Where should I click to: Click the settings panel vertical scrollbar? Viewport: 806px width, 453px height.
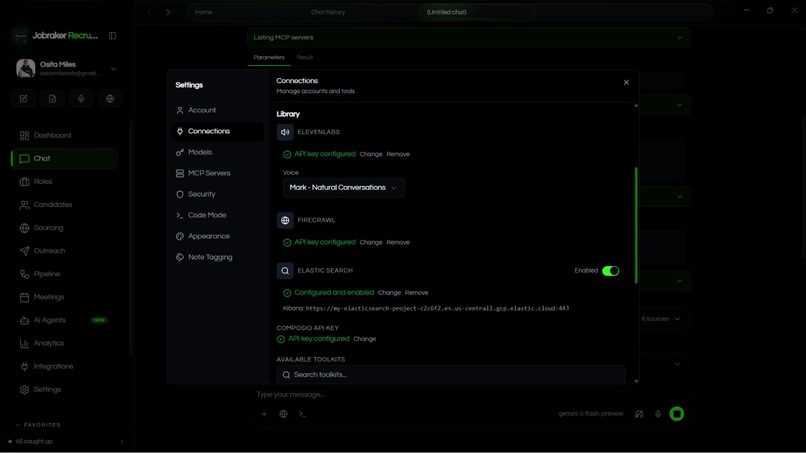(636, 225)
